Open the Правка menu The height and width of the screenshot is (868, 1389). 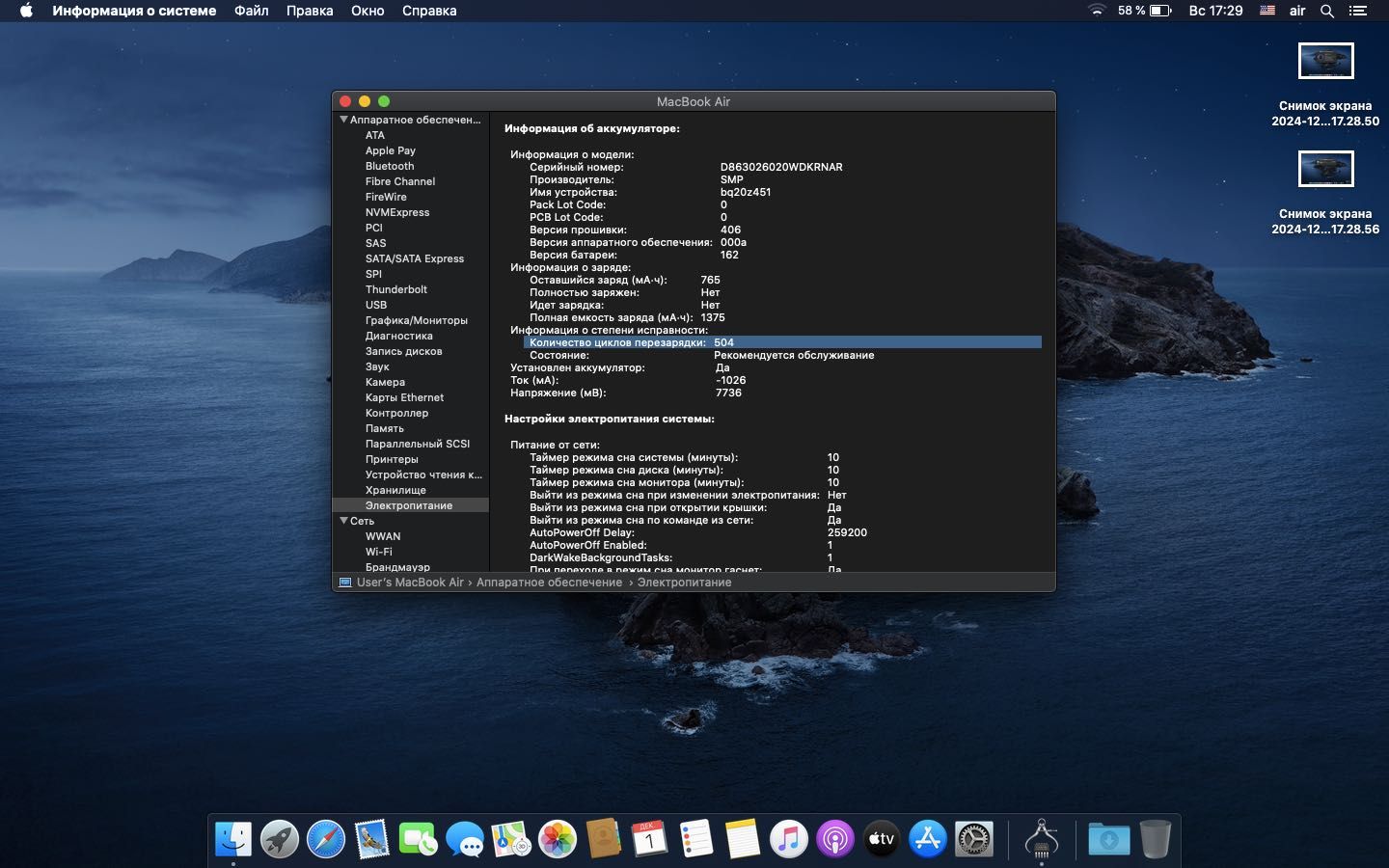[310, 11]
